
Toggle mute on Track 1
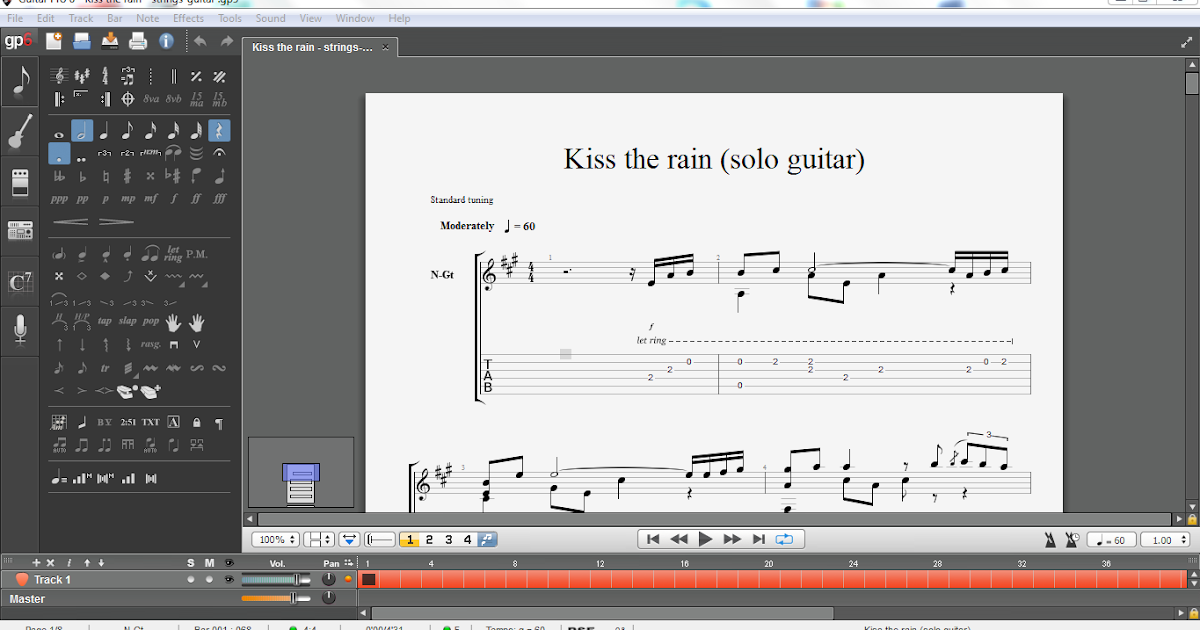coord(209,579)
